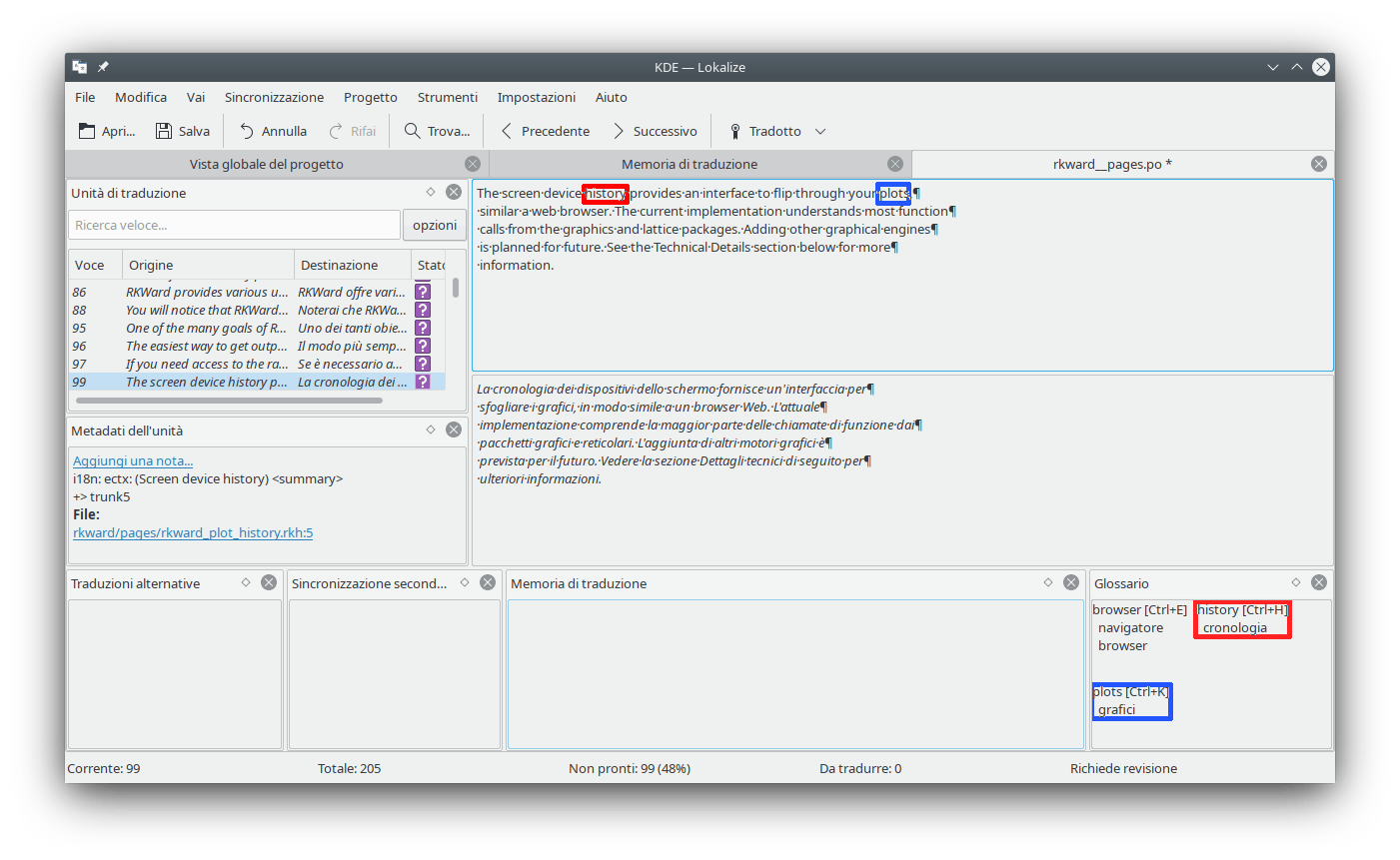Click the Apri (open file) toolbar icon
The width and height of the screenshot is (1400, 860).
[88, 131]
